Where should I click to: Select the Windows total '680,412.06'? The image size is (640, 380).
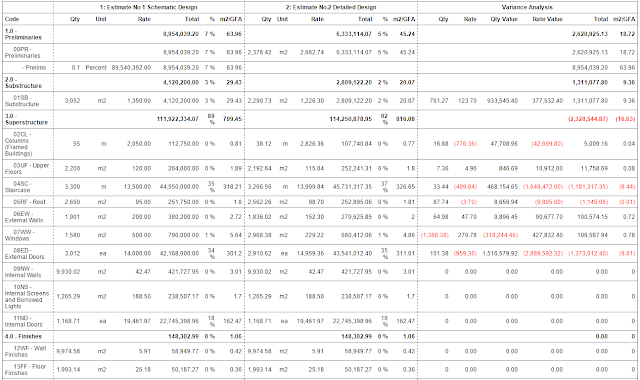[x=357, y=236]
